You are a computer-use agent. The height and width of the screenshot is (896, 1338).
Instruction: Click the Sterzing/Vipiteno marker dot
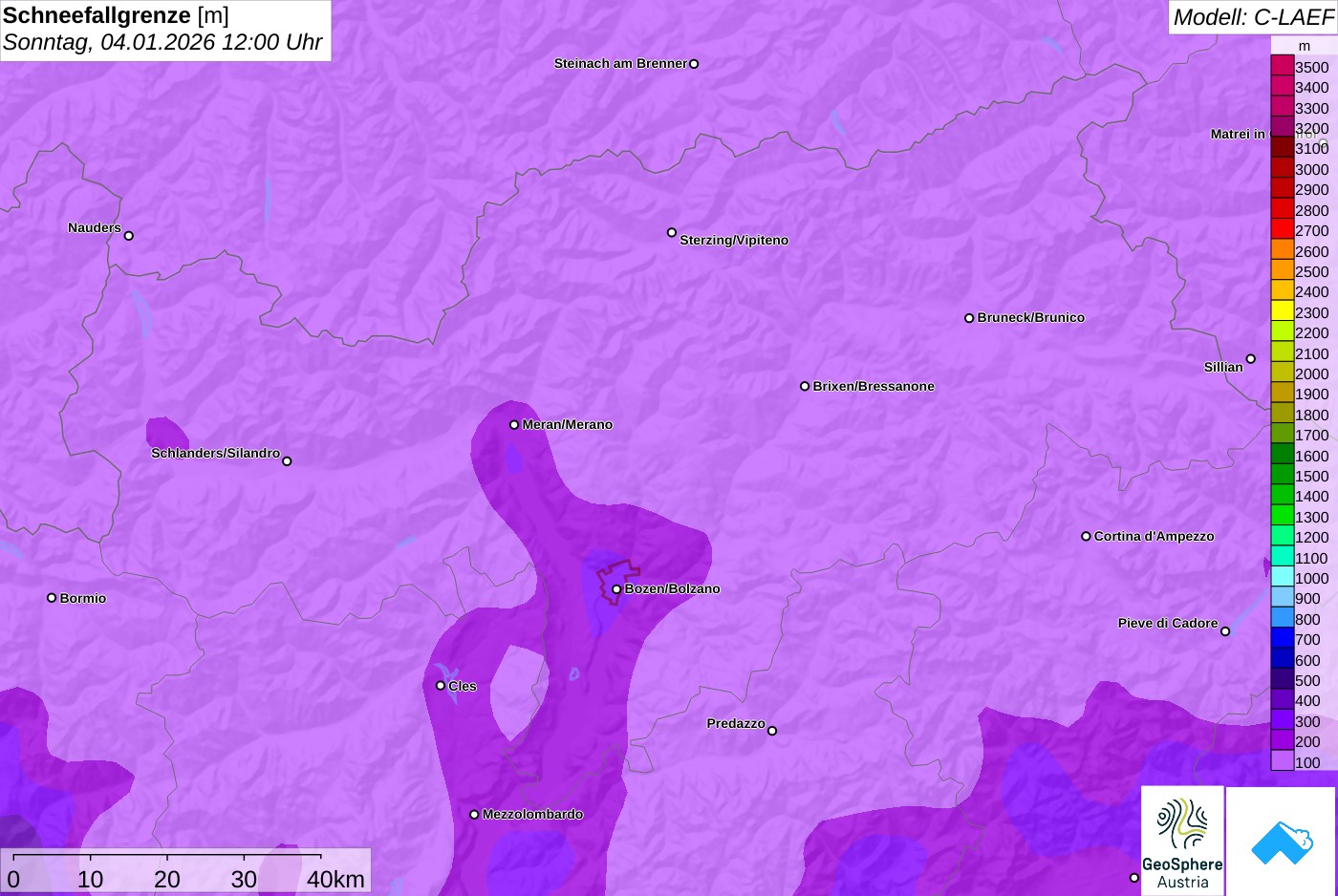pos(672,232)
